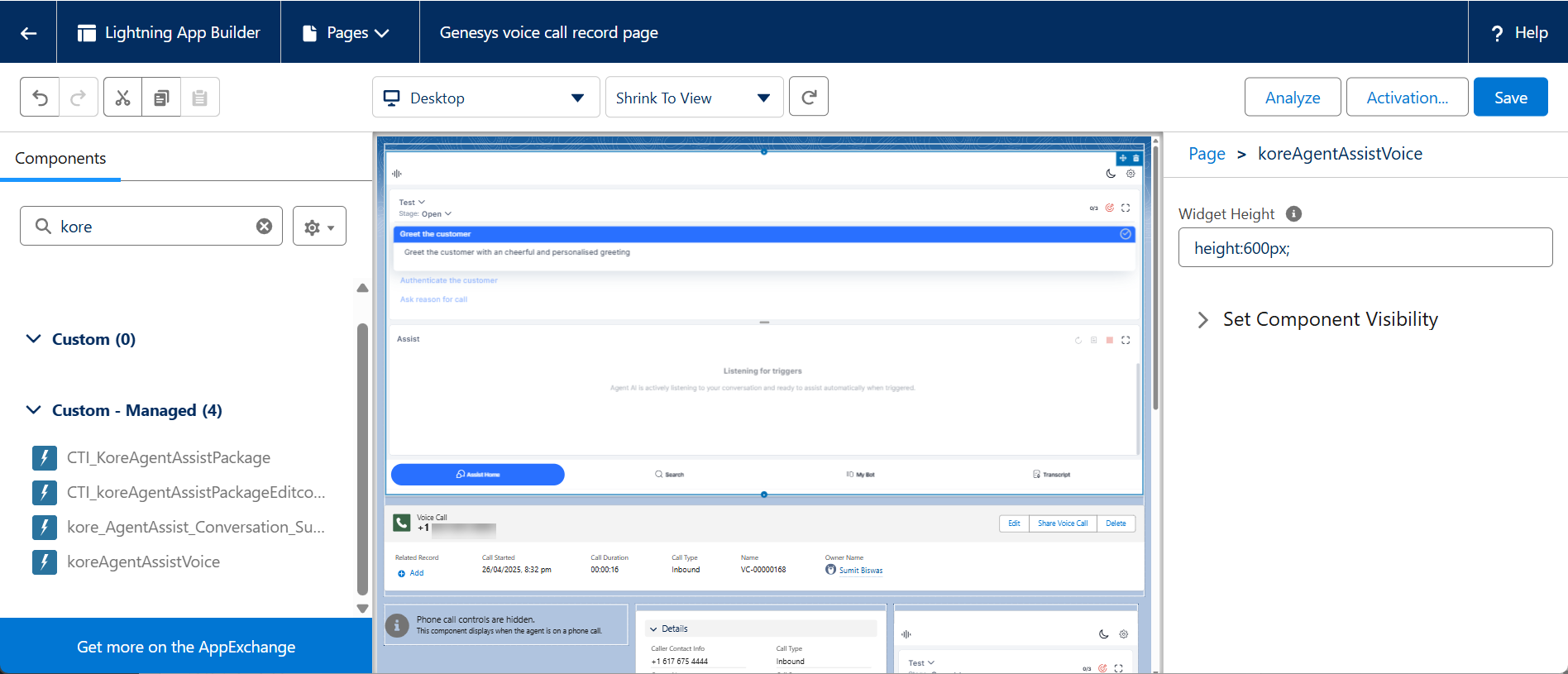
Task: Click the Ask reason for call step
Action: click(x=433, y=299)
